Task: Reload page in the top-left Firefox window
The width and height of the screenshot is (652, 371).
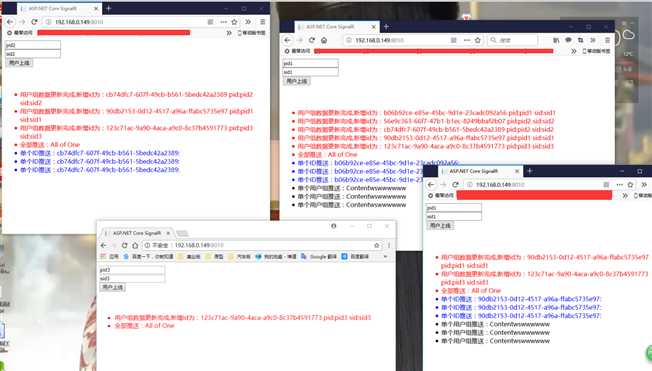Action: pos(34,22)
